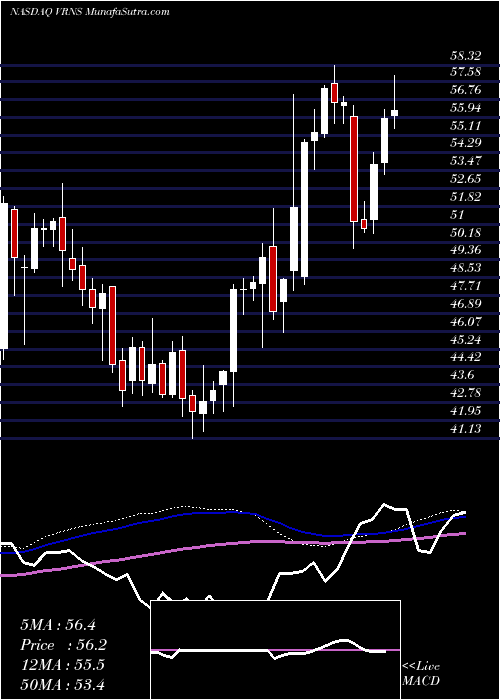Click the <<Live MACD label

(421, 673)
